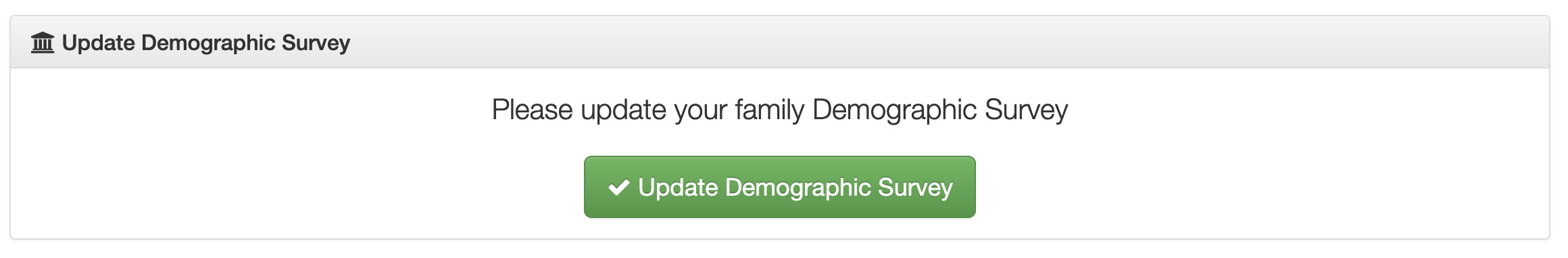This screenshot has width=1568, height=258.
Task: Click the word 'Update' on the green button
Action: pyautogui.click(x=678, y=188)
